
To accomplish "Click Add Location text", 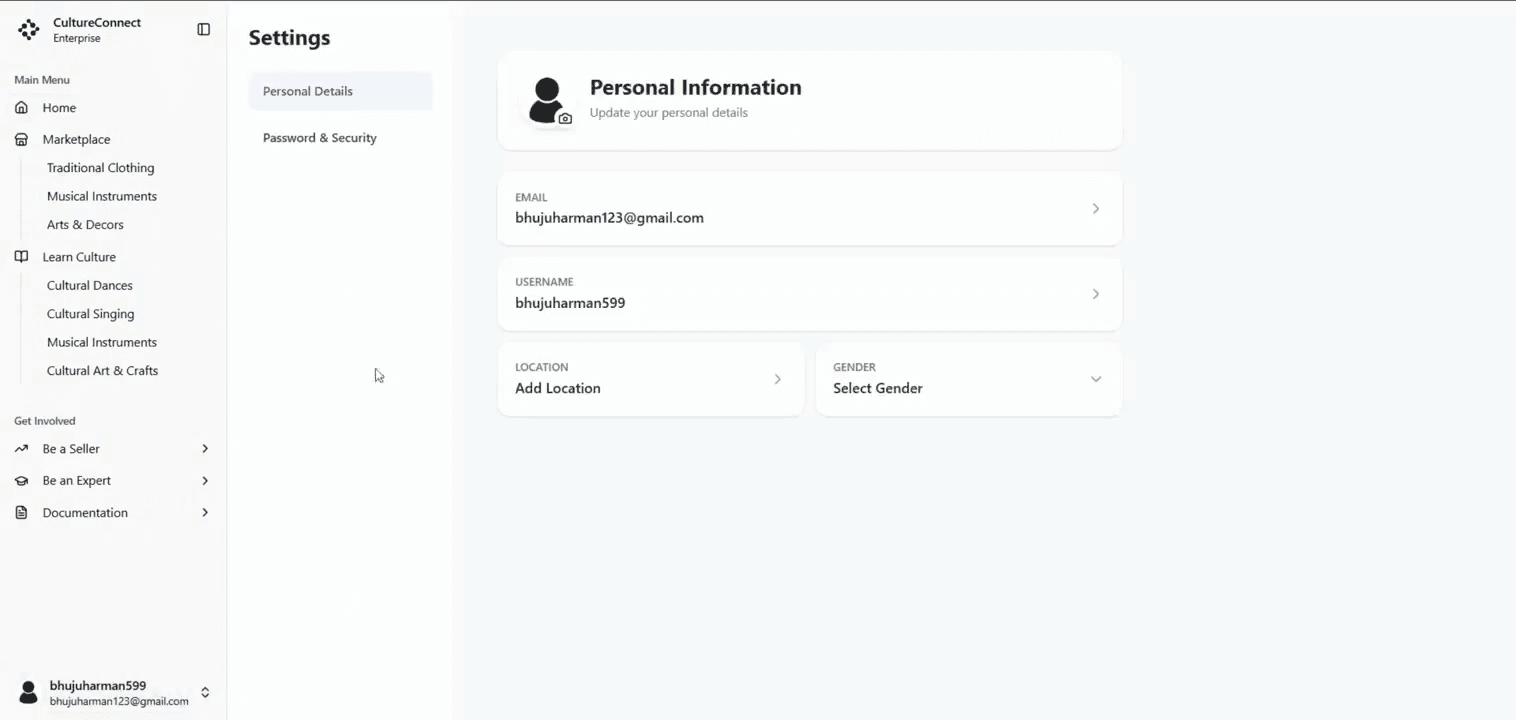I will (x=558, y=388).
